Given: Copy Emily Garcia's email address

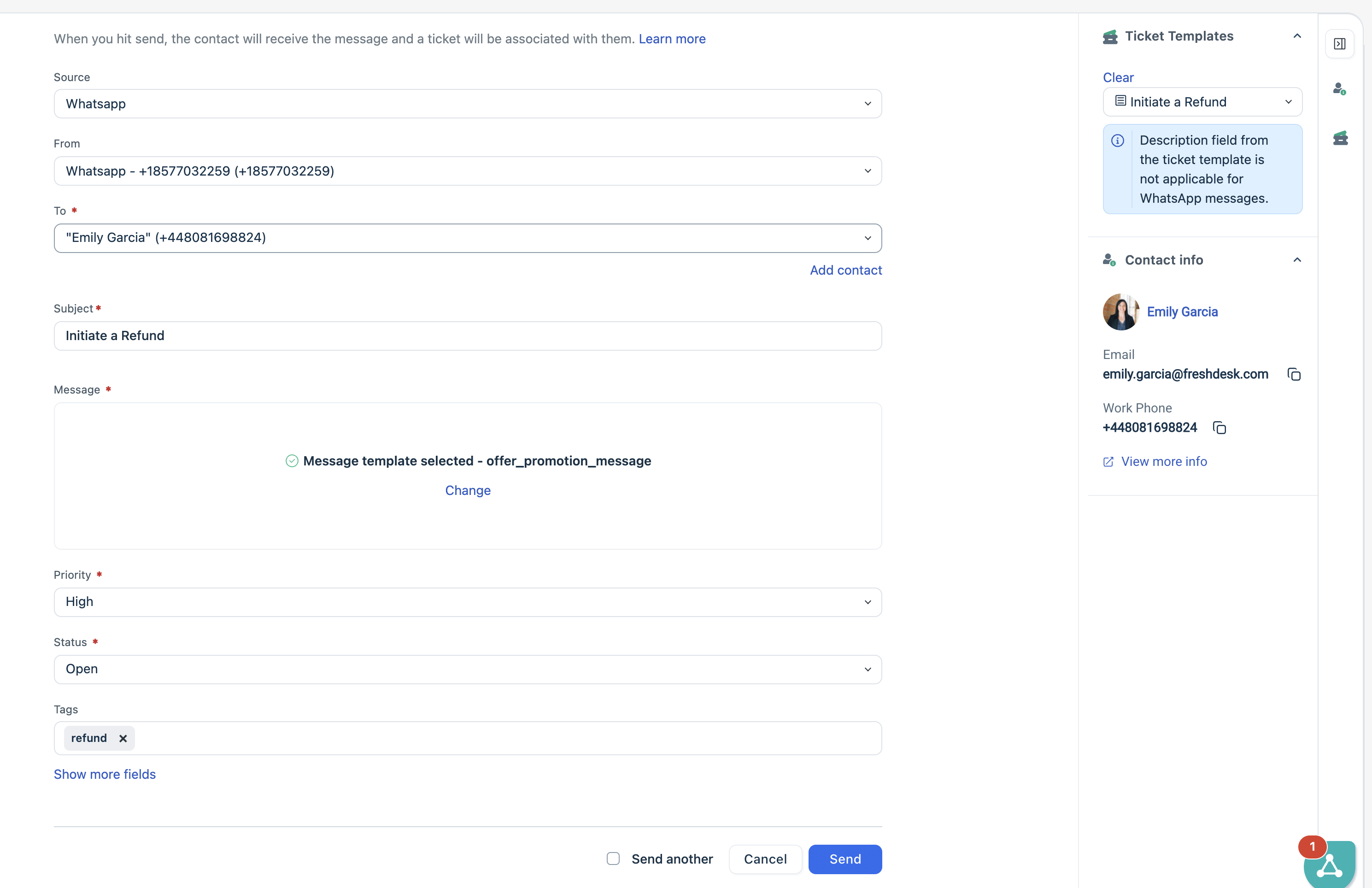Looking at the screenshot, I should click(1294, 375).
